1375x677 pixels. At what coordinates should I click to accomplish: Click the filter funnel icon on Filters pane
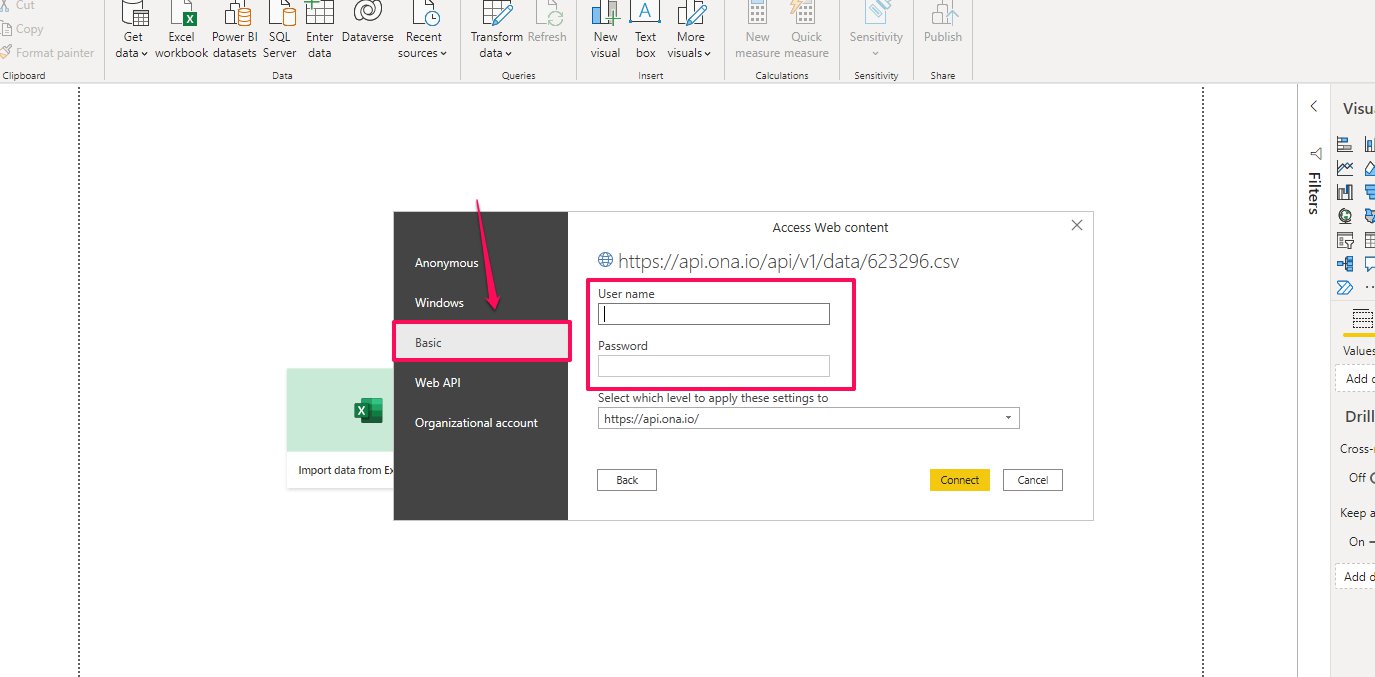tap(1314, 153)
